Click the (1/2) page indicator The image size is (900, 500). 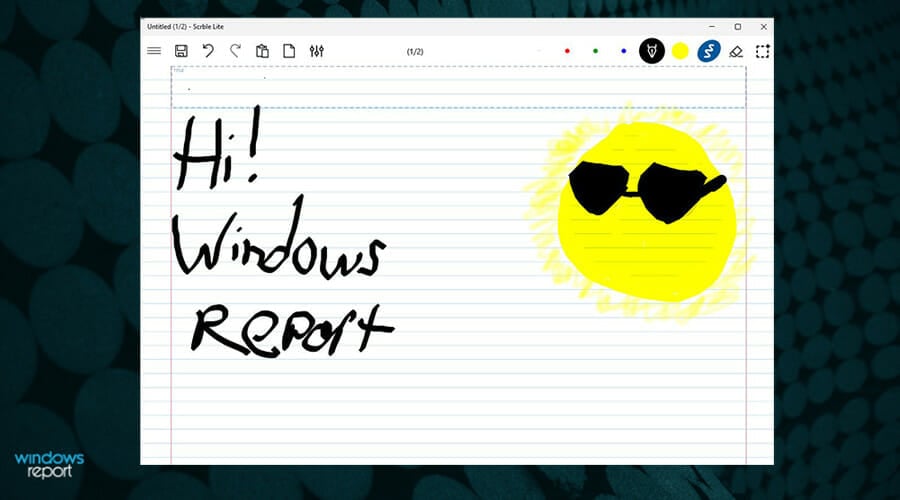pyautogui.click(x=415, y=51)
